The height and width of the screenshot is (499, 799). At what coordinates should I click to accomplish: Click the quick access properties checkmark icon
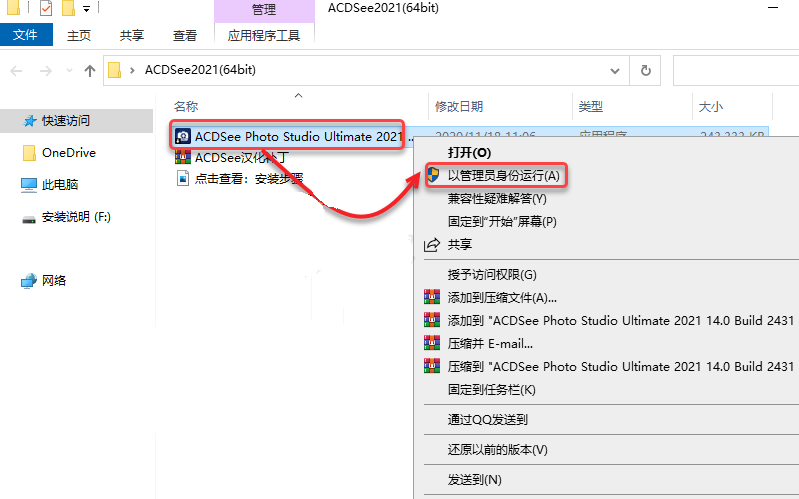click(45, 8)
